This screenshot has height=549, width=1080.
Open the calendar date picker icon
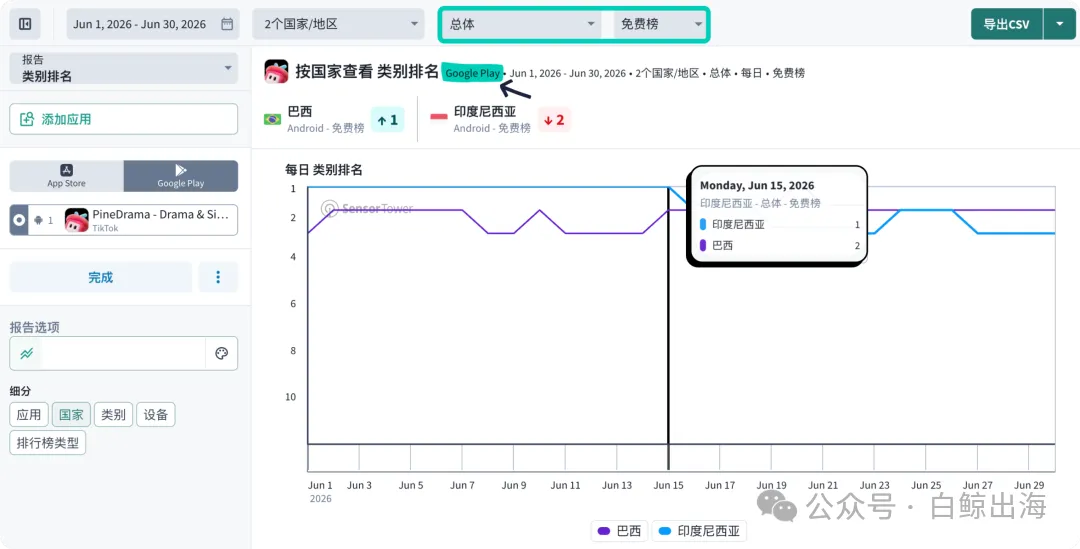227,24
